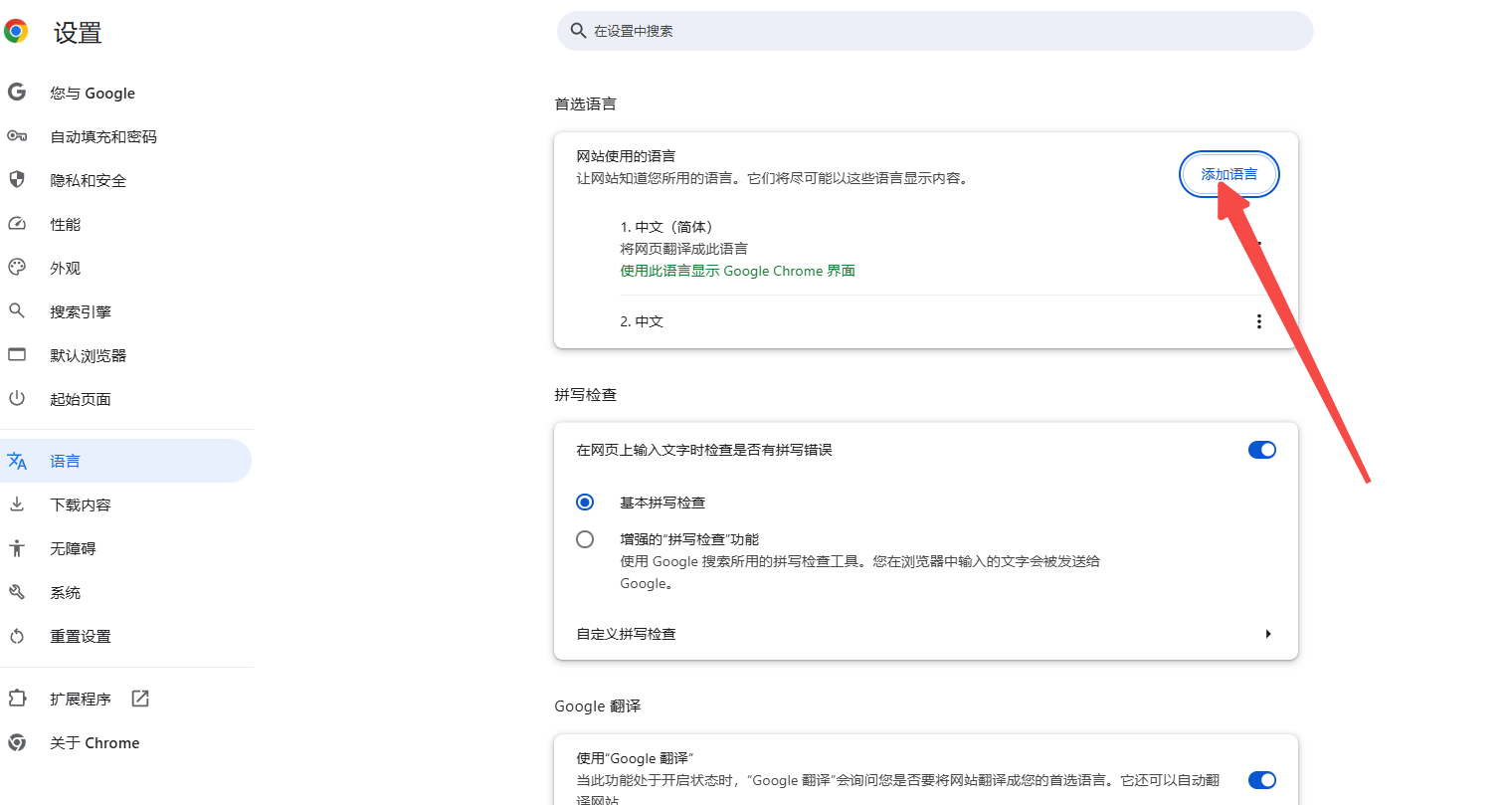1512x805 pixels.
Task: Expand 自定义拼写检查 with the arrow
Action: (x=1268, y=634)
